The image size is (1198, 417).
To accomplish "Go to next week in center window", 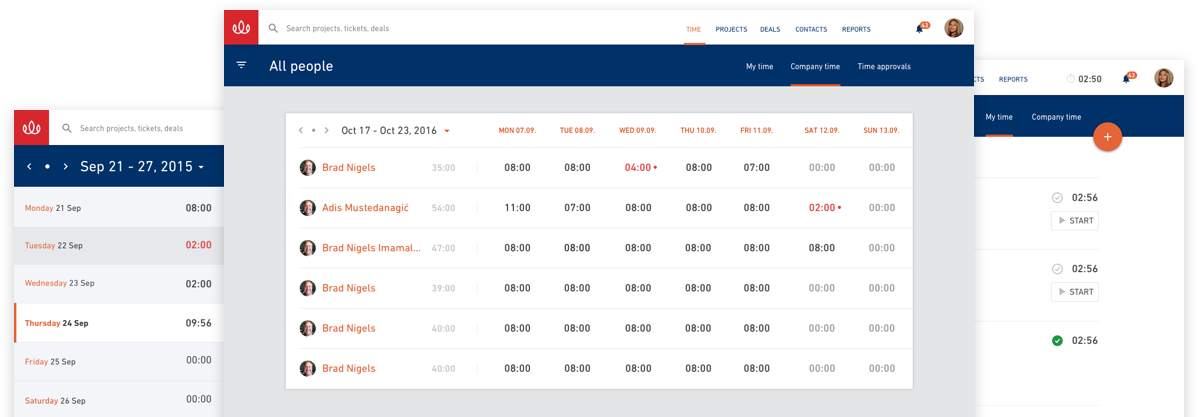I will click(x=326, y=131).
